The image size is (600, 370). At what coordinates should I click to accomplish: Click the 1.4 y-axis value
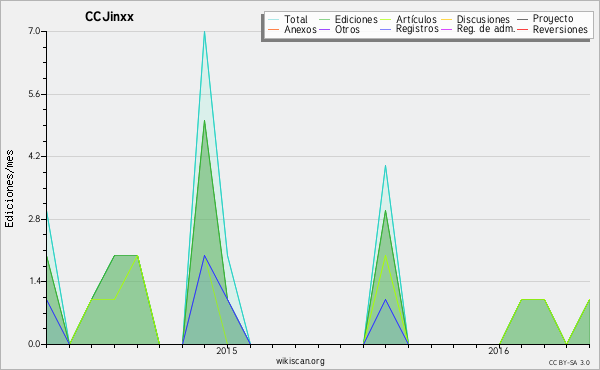click(34, 282)
